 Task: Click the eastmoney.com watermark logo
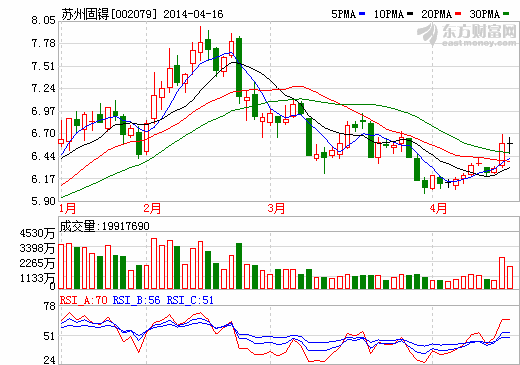tap(467, 35)
